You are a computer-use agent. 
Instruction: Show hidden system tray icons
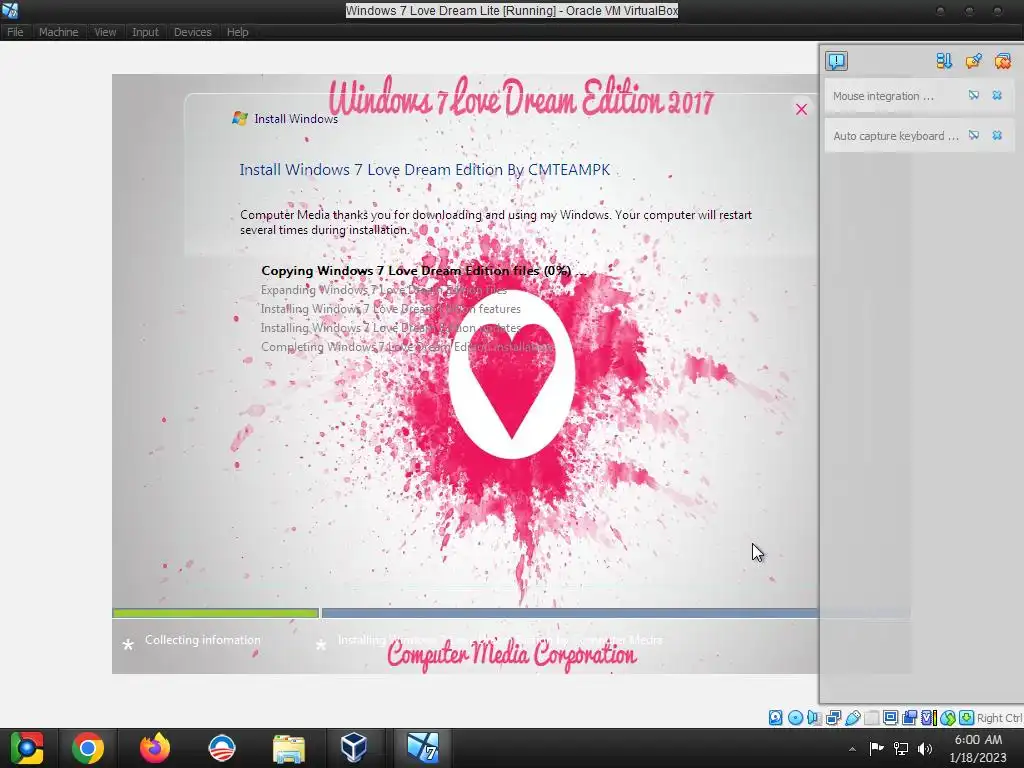(x=852, y=749)
